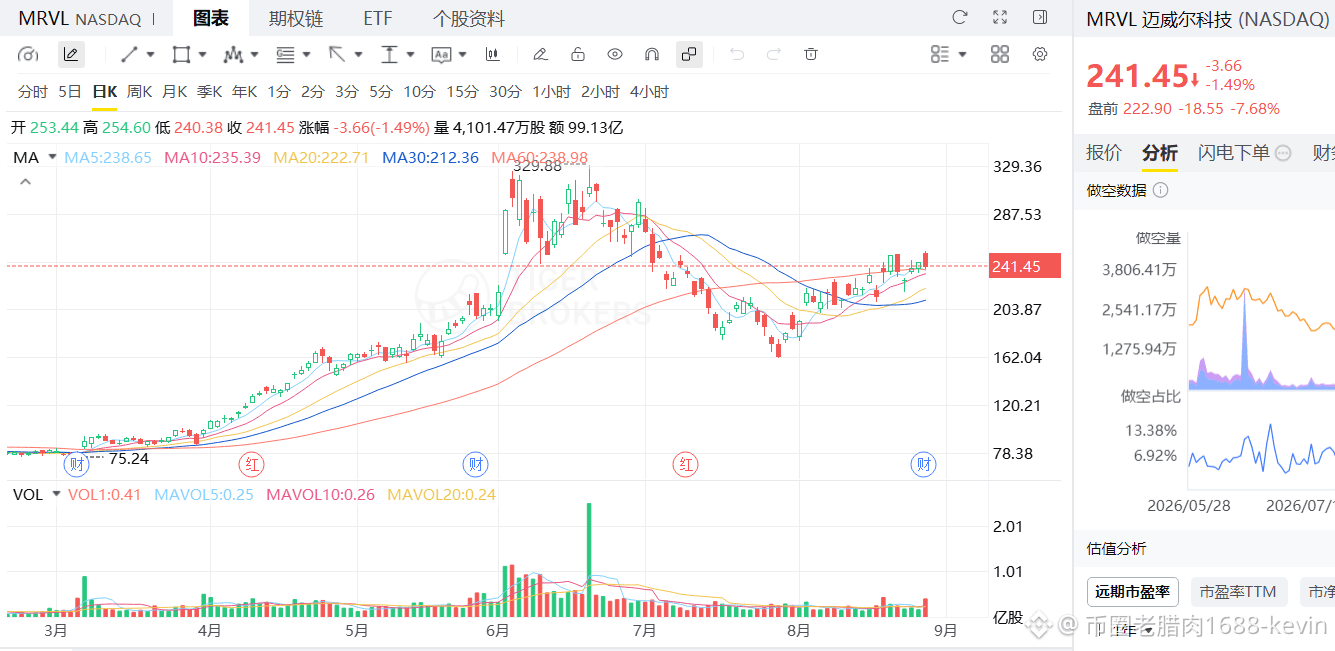Delete all drawings with the trash icon
Screen dimensions: 1335x651
point(811,54)
